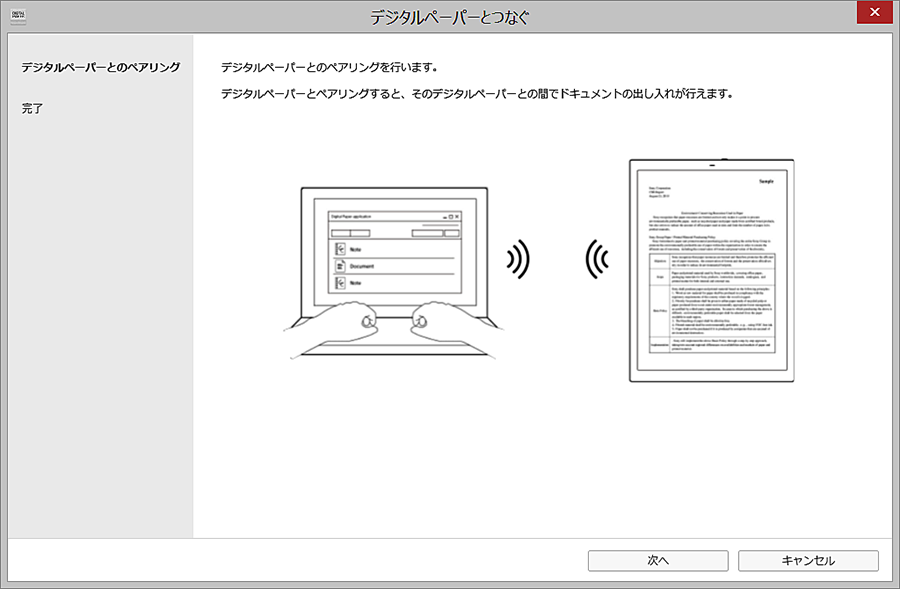Click the bottom Note icon in laptop illustration
900x589 pixels.
pyautogui.click(x=341, y=285)
